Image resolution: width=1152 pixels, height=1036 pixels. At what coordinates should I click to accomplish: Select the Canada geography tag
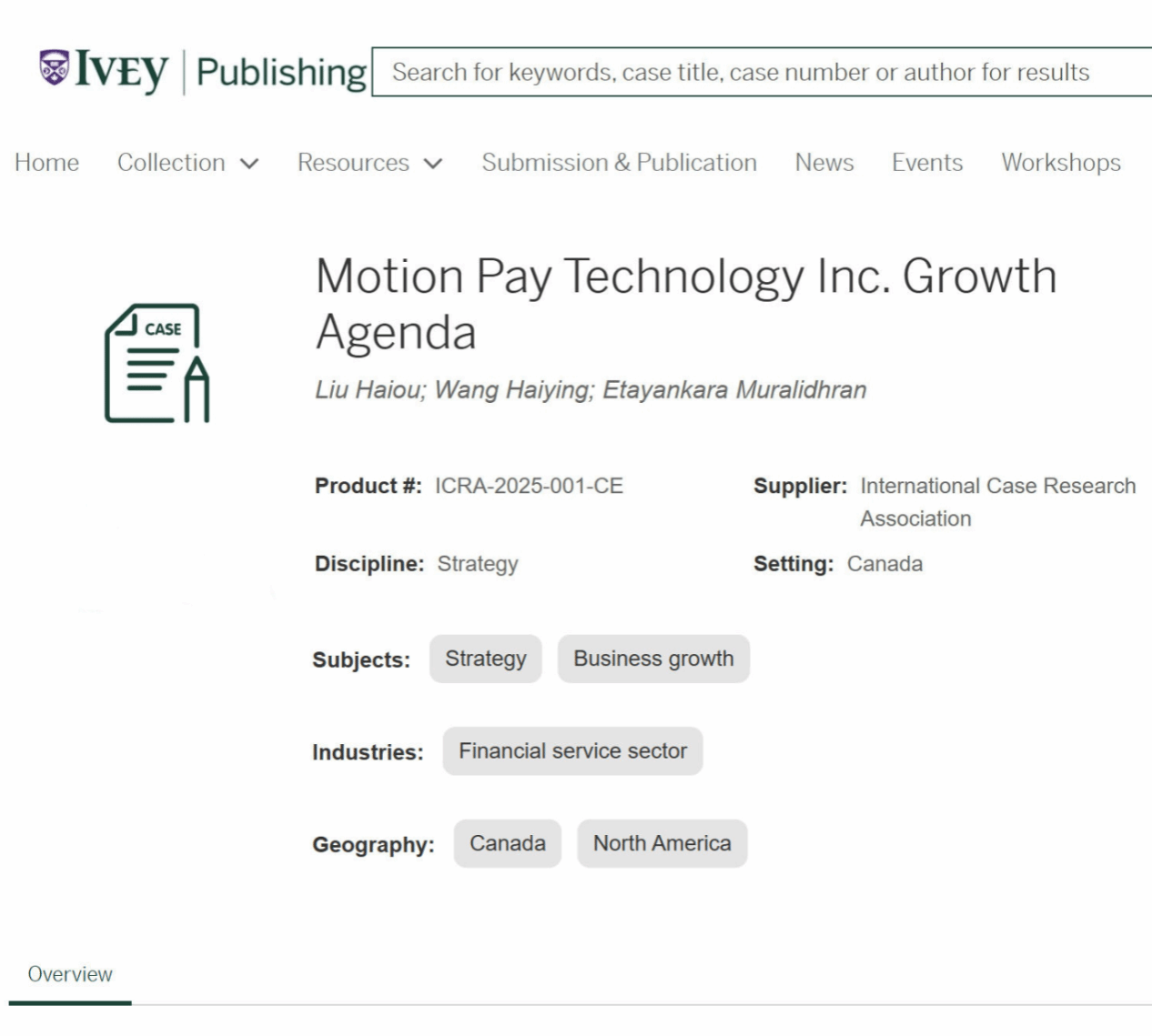click(x=507, y=843)
